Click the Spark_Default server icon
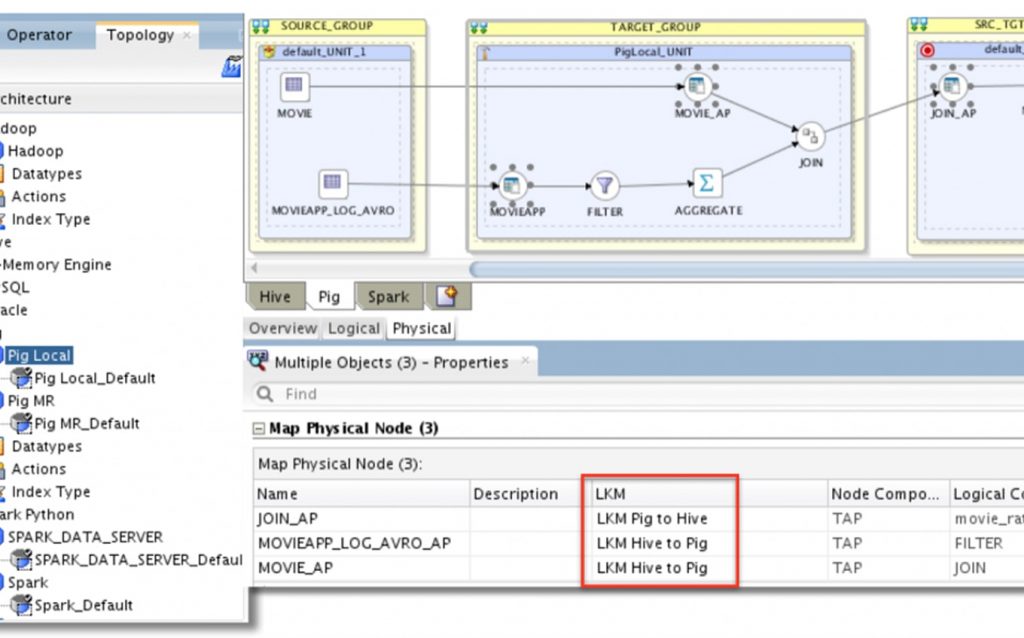The height and width of the screenshot is (638, 1024). click(x=21, y=605)
